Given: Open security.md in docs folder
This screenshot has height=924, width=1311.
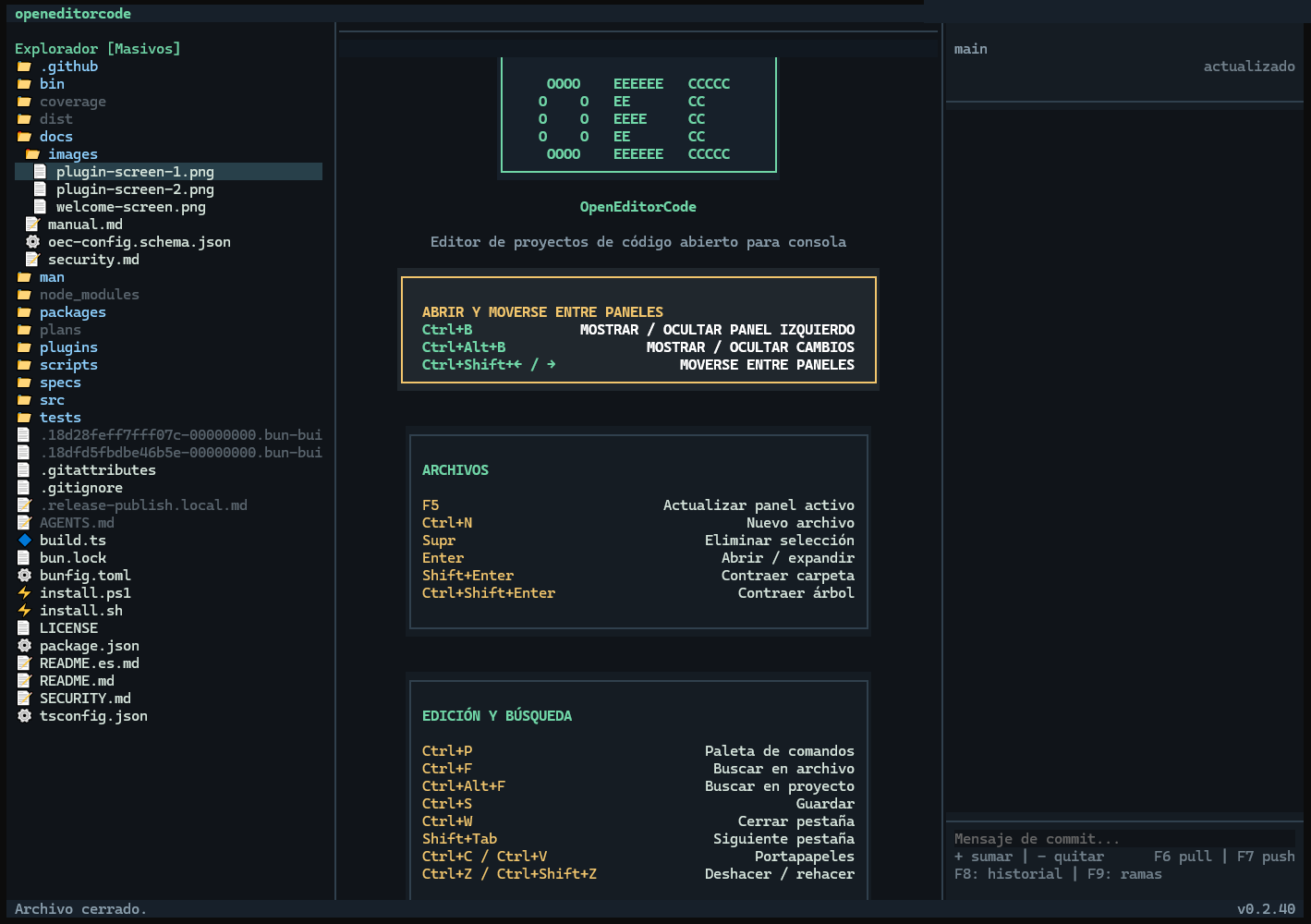Looking at the screenshot, I should (93, 260).
